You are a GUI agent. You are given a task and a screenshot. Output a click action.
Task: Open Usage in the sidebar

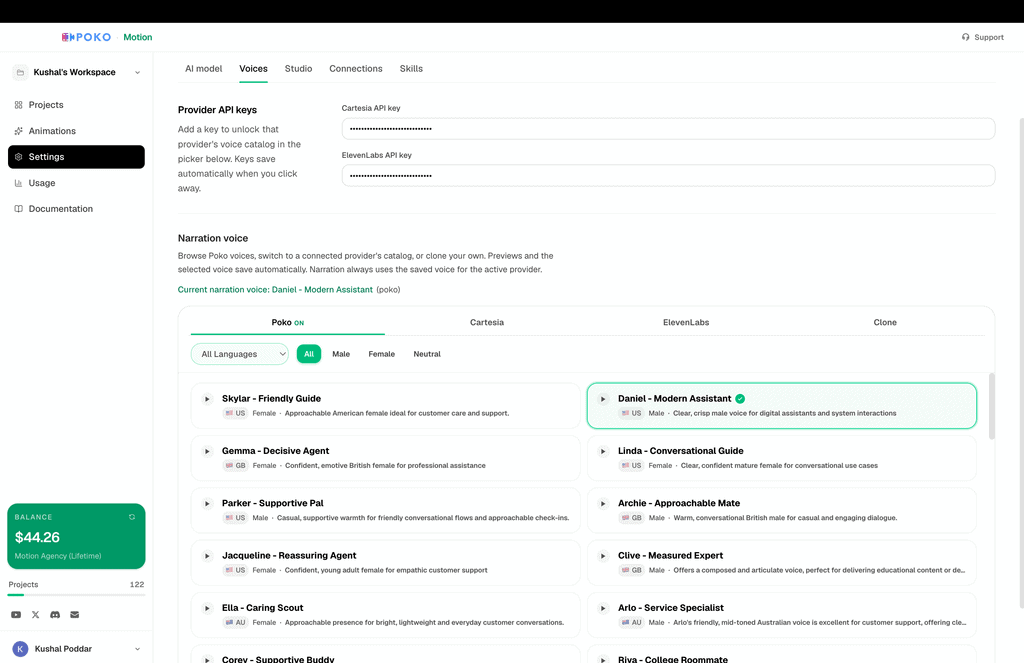click(76, 184)
